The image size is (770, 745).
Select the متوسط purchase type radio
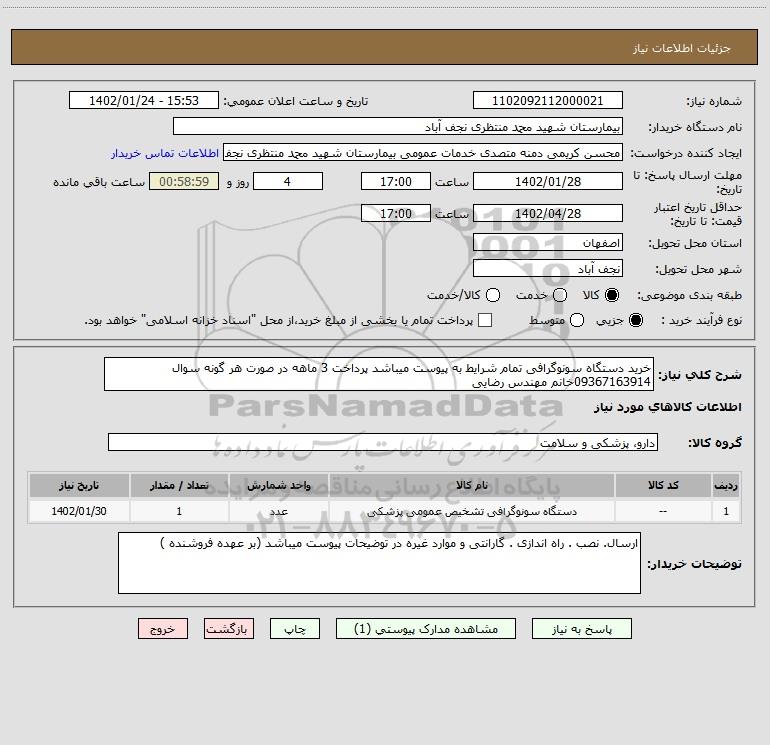click(x=577, y=320)
